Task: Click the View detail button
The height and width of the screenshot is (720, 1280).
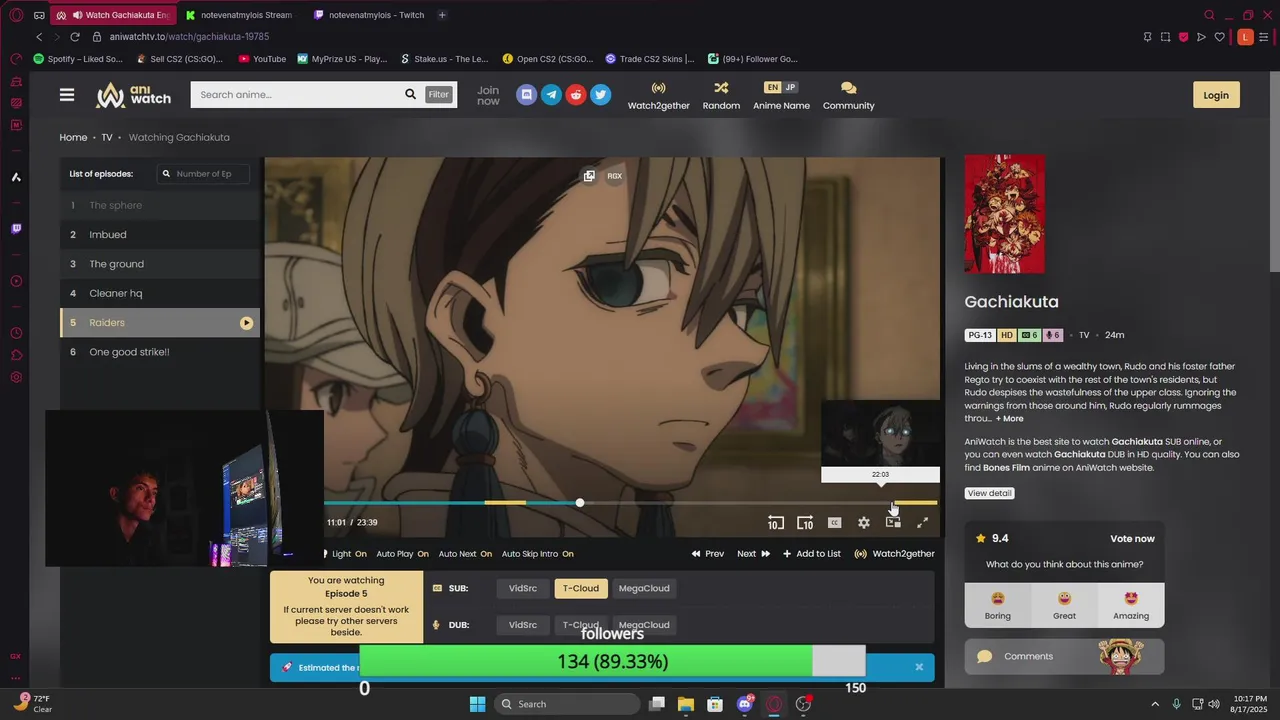Action: [989, 493]
